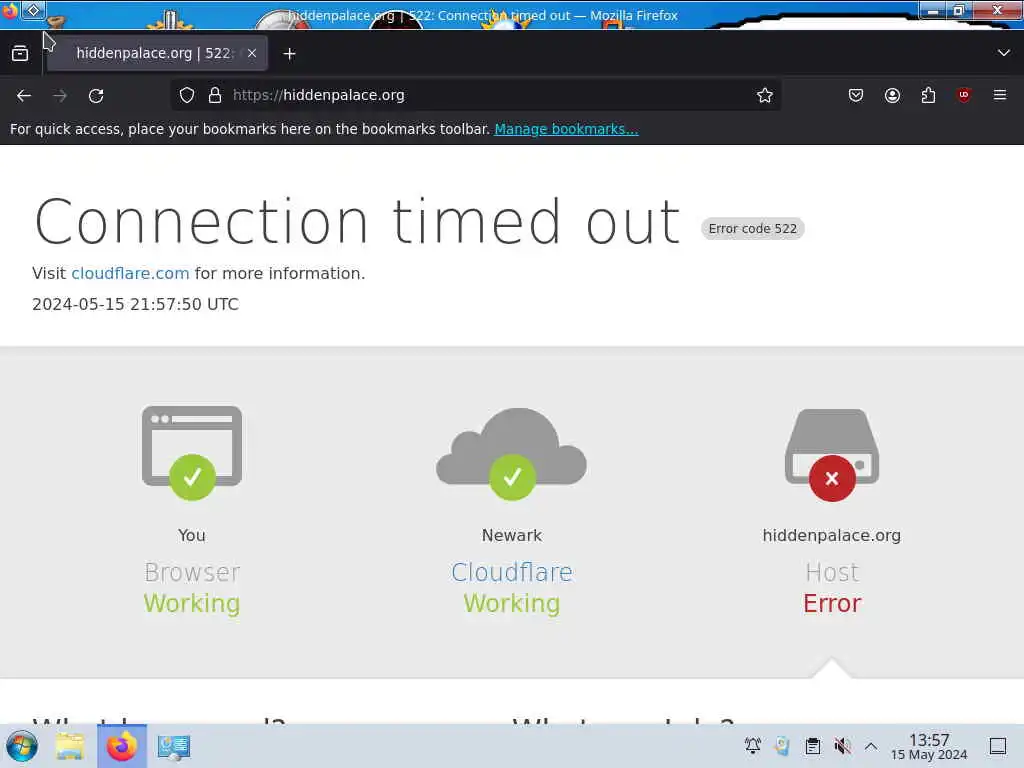Click the Connection timed out heading
This screenshot has height=768, width=1024.
[357, 222]
